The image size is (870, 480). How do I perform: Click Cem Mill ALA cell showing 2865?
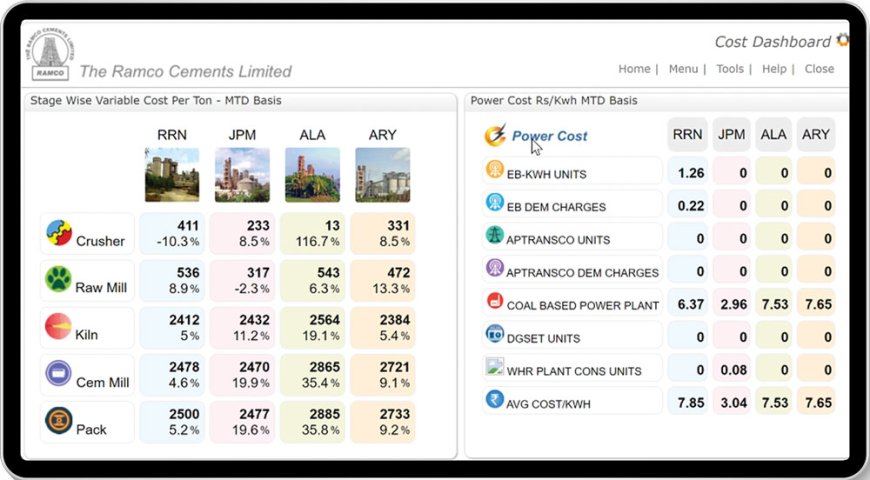point(312,375)
